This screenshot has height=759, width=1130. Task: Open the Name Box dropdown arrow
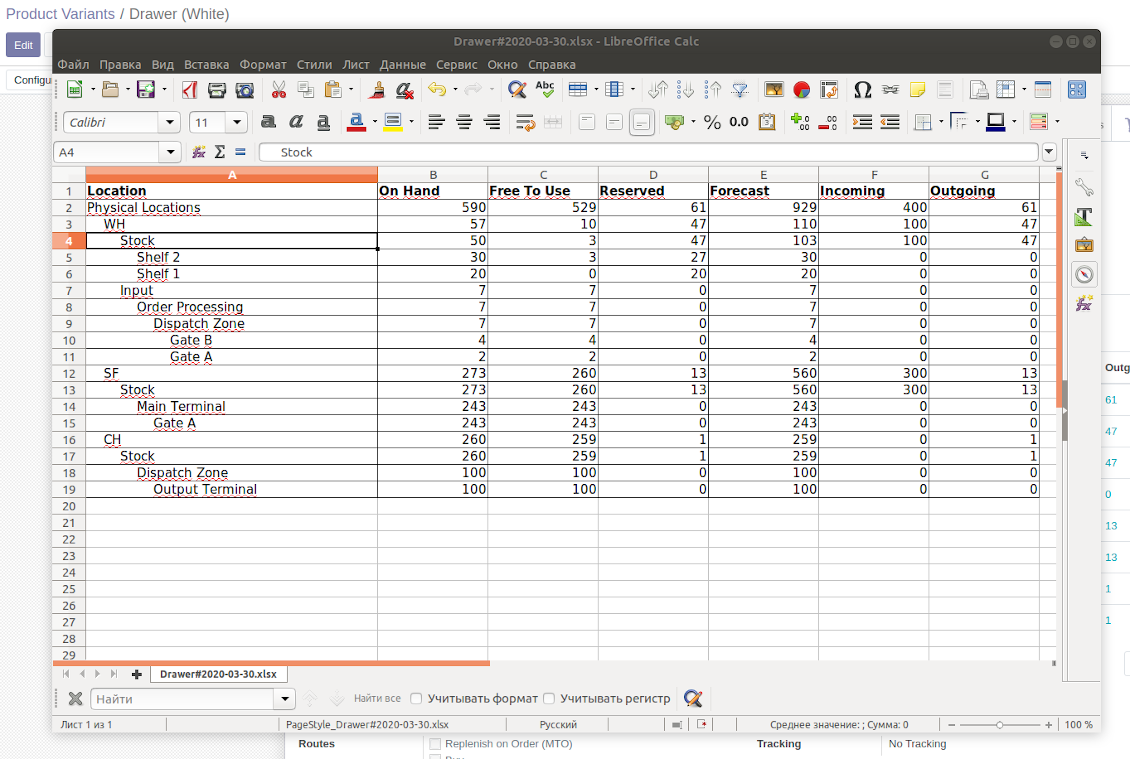170,152
